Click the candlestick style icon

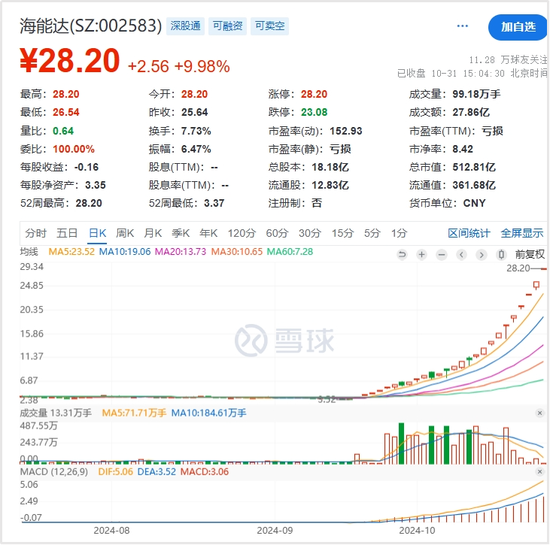pos(501,254)
